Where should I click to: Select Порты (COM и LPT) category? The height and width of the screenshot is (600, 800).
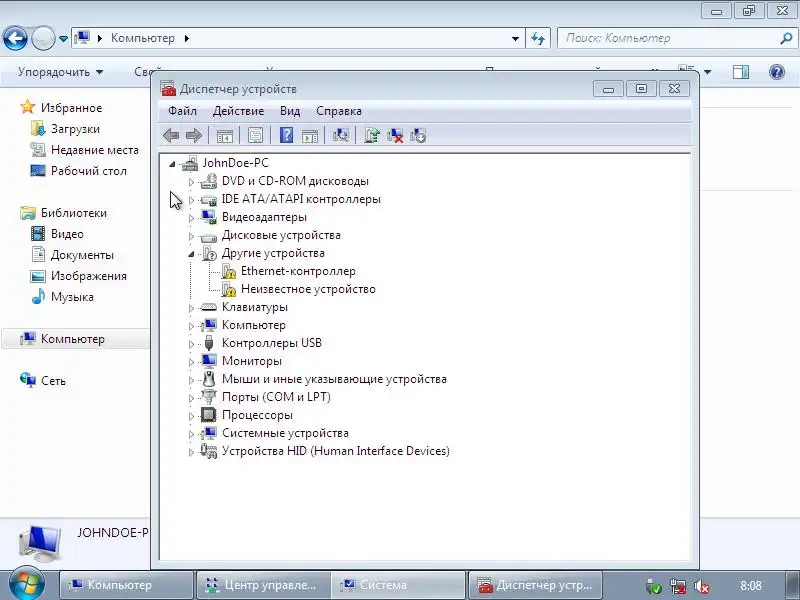pyautogui.click(x=276, y=397)
